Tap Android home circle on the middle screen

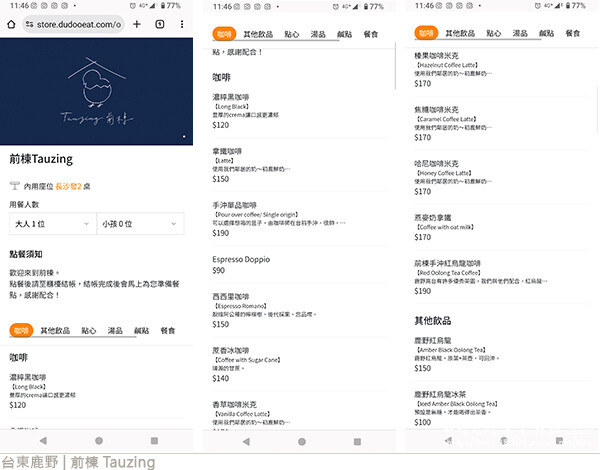[302, 442]
